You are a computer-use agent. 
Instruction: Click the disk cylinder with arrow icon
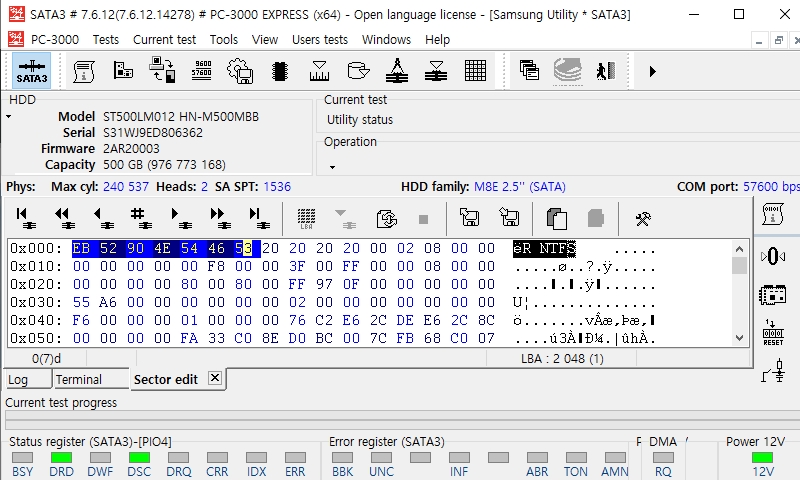[358, 70]
